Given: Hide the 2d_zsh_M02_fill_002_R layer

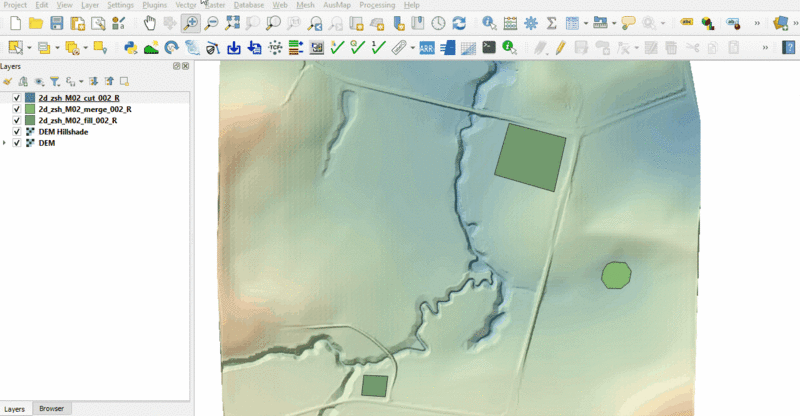Looking at the screenshot, I should tap(17, 120).
